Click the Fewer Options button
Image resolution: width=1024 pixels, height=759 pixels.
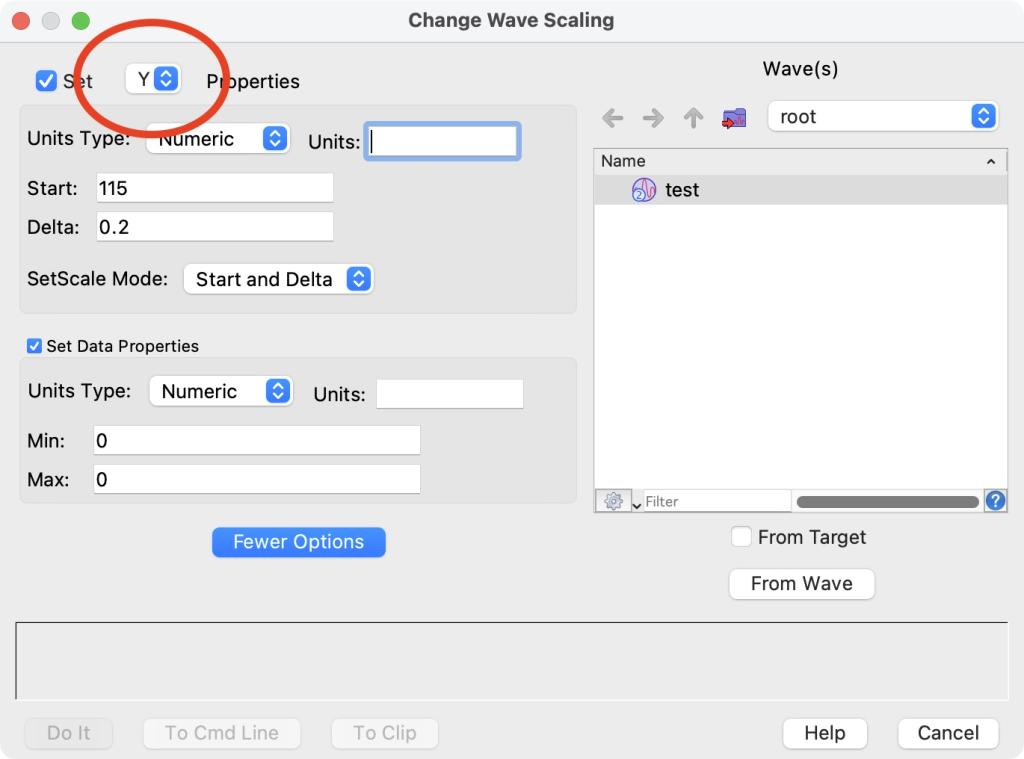click(298, 542)
